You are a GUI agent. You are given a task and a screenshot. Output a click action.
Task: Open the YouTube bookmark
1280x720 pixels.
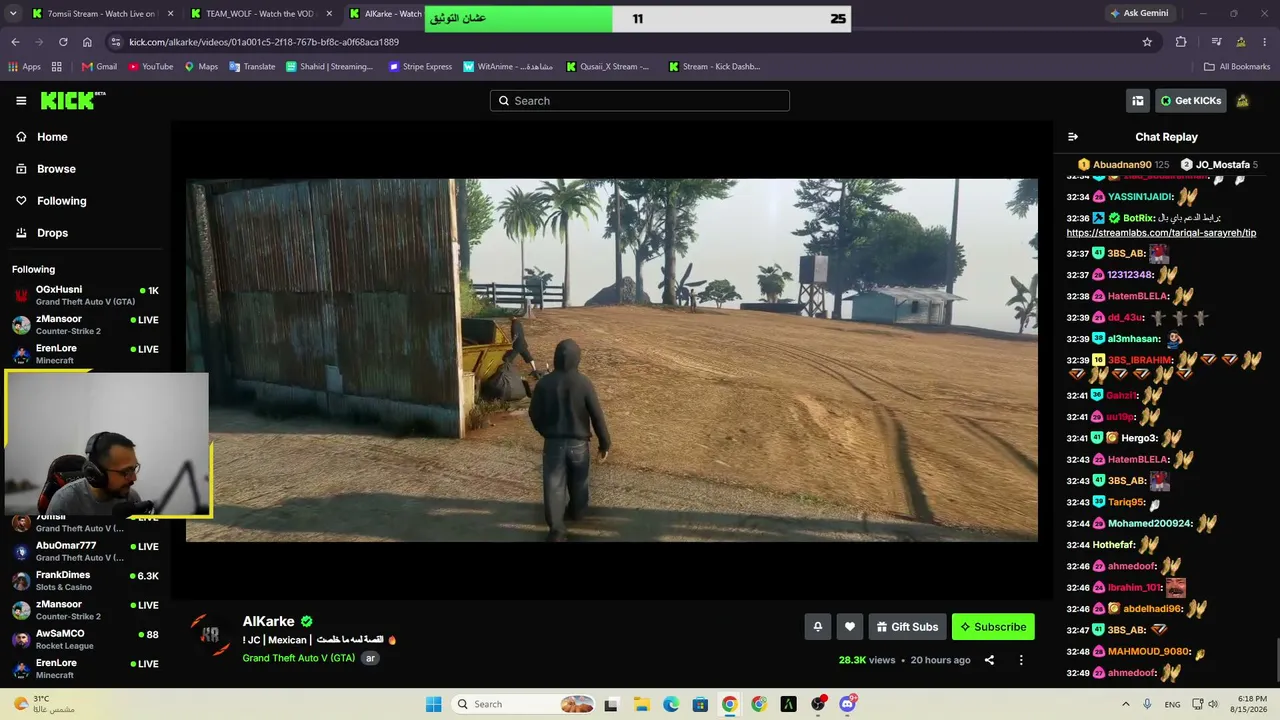[x=150, y=67]
